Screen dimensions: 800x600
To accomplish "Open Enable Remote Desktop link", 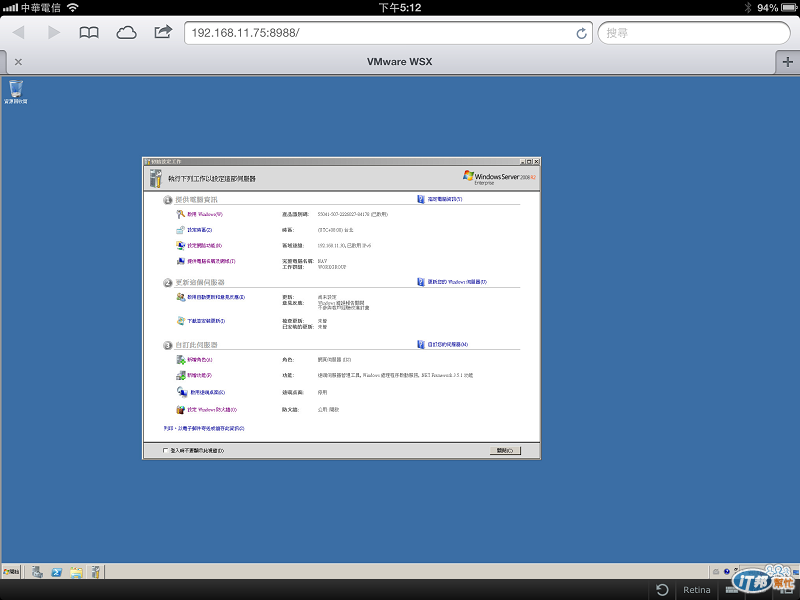I will click(208, 392).
